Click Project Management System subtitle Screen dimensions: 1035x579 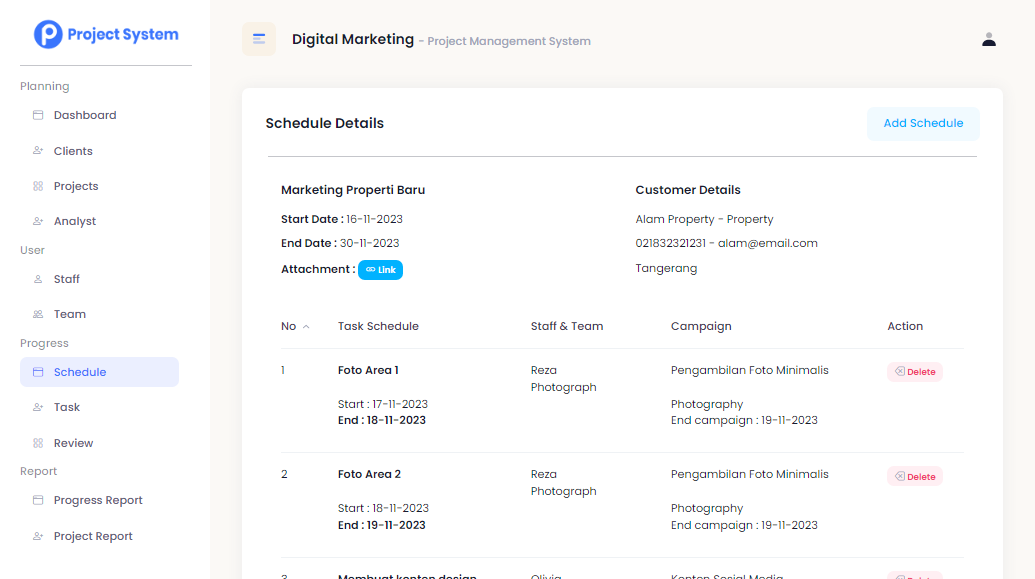point(509,41)
